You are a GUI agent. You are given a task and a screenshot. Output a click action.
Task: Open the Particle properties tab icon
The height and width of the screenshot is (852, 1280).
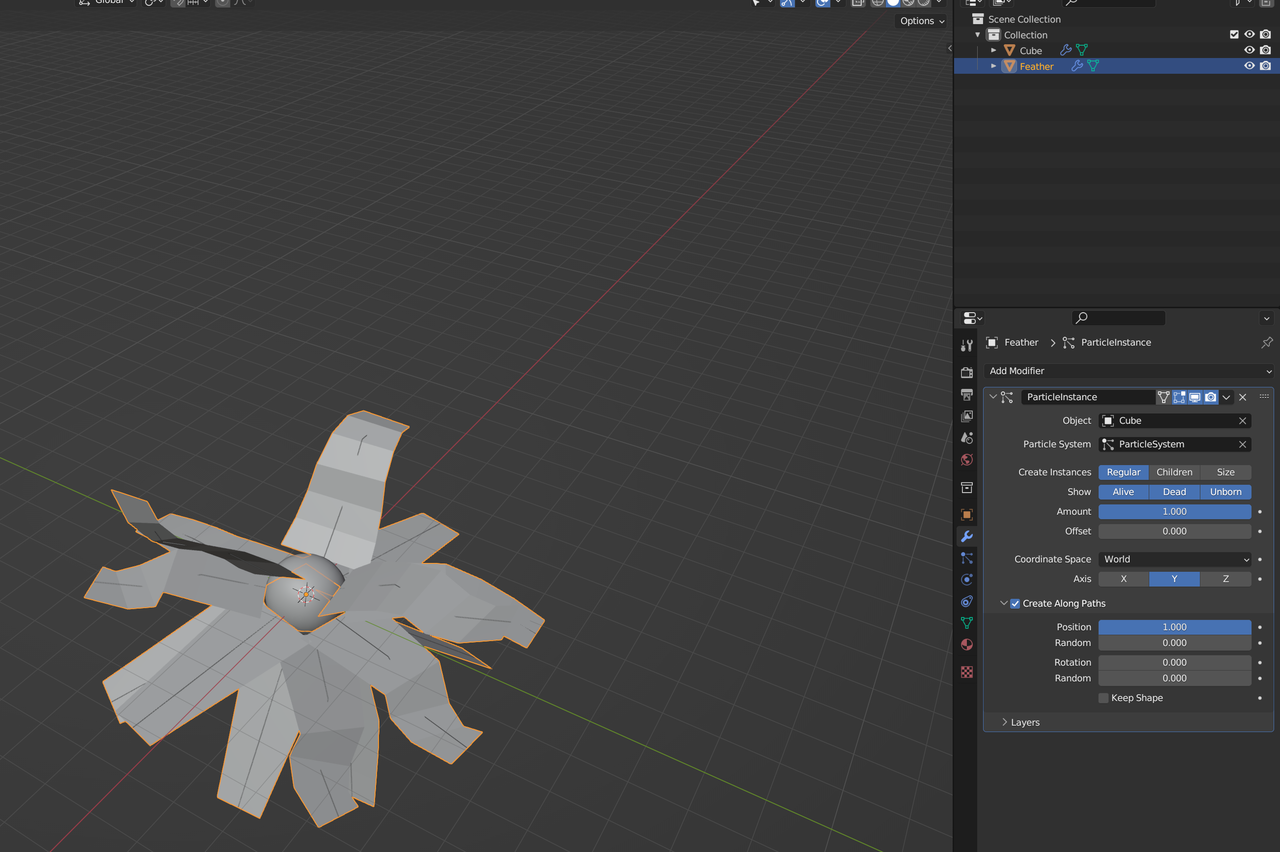click(967, 558)
